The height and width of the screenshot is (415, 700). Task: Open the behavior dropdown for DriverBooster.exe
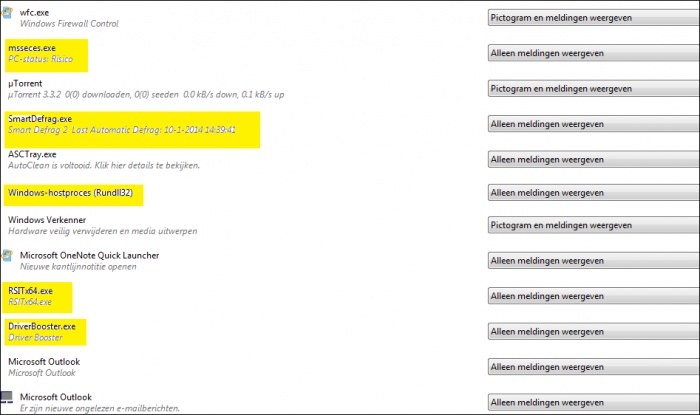pos(594,332)
